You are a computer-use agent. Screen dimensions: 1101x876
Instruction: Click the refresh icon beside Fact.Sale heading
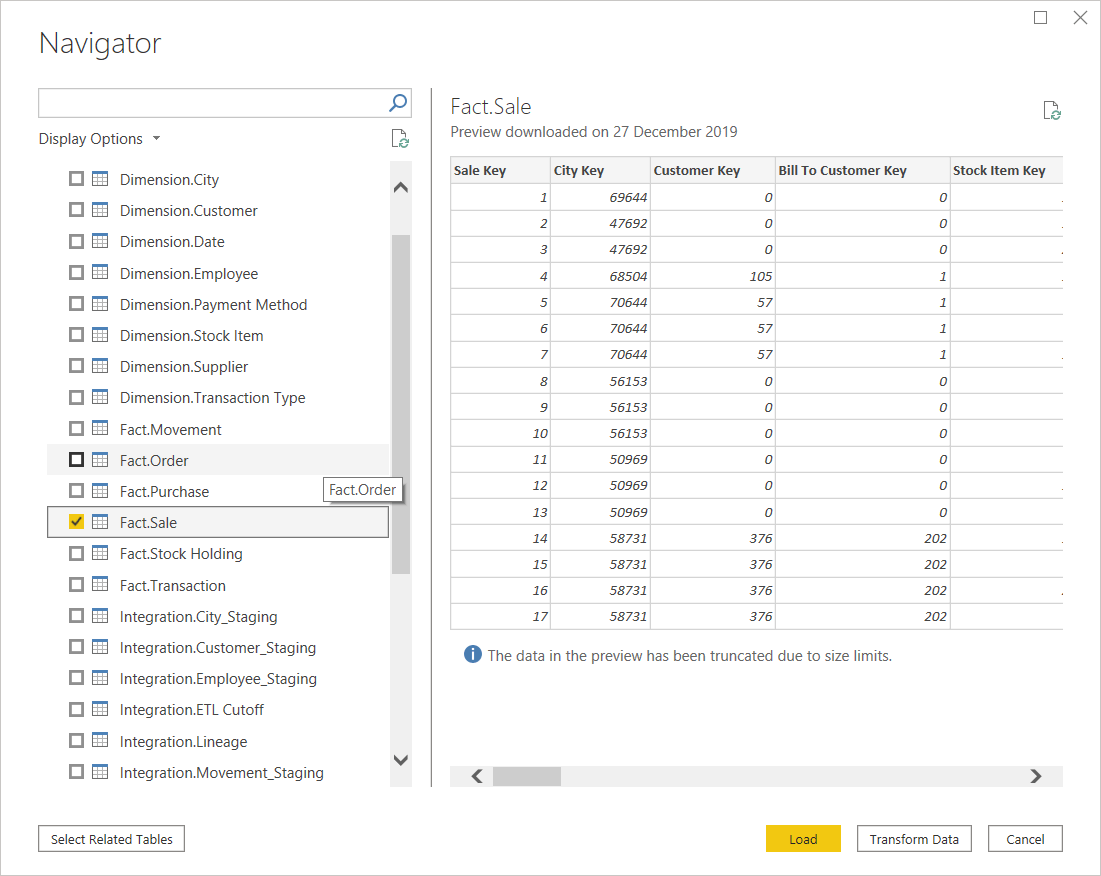pyautogui.click(x=1051, y=110)
